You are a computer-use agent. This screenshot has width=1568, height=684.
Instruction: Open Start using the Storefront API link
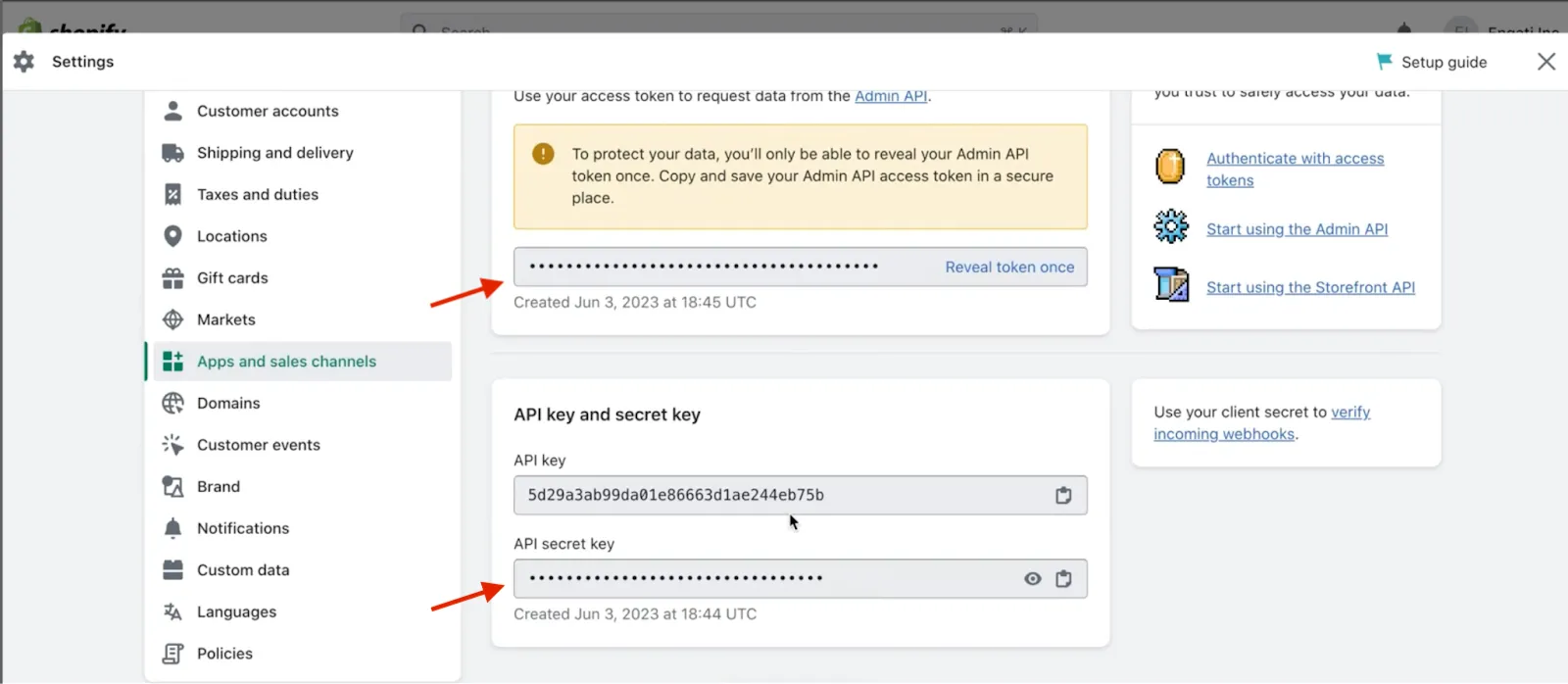(1310, 287)
